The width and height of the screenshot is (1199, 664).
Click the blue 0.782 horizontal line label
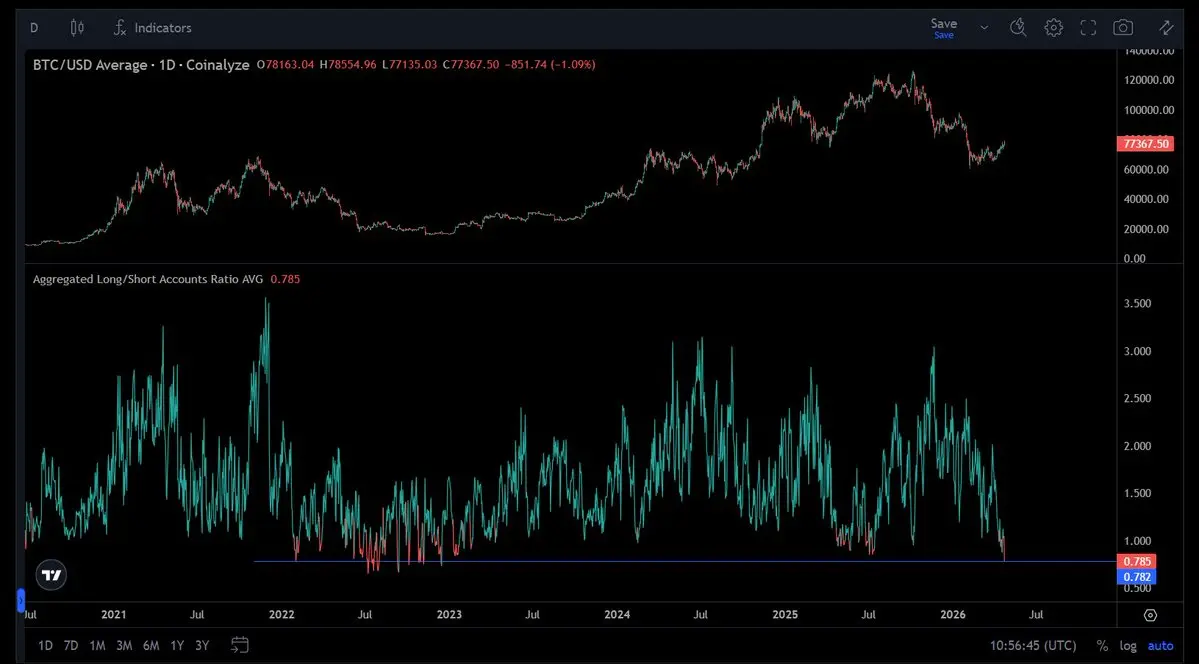pyautogui.click(x=1136, y=577)
